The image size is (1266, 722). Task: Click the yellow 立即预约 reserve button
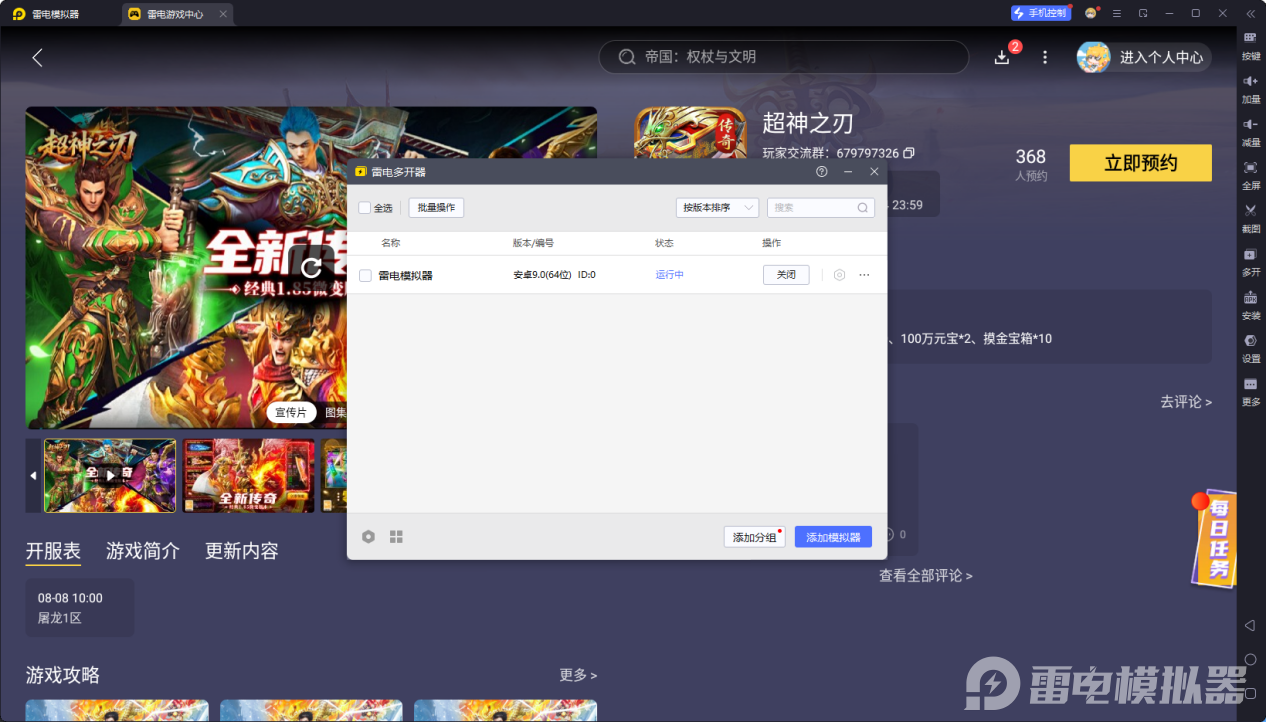[x=1140, y=163]
